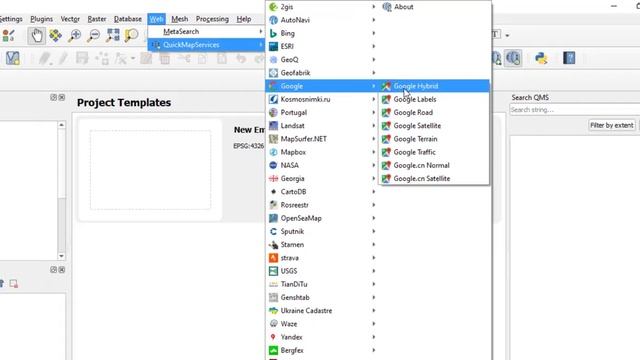Screen dimensions: 640x360
Task: Click the Zoom In magnifier tool
Action: point(74,36)
